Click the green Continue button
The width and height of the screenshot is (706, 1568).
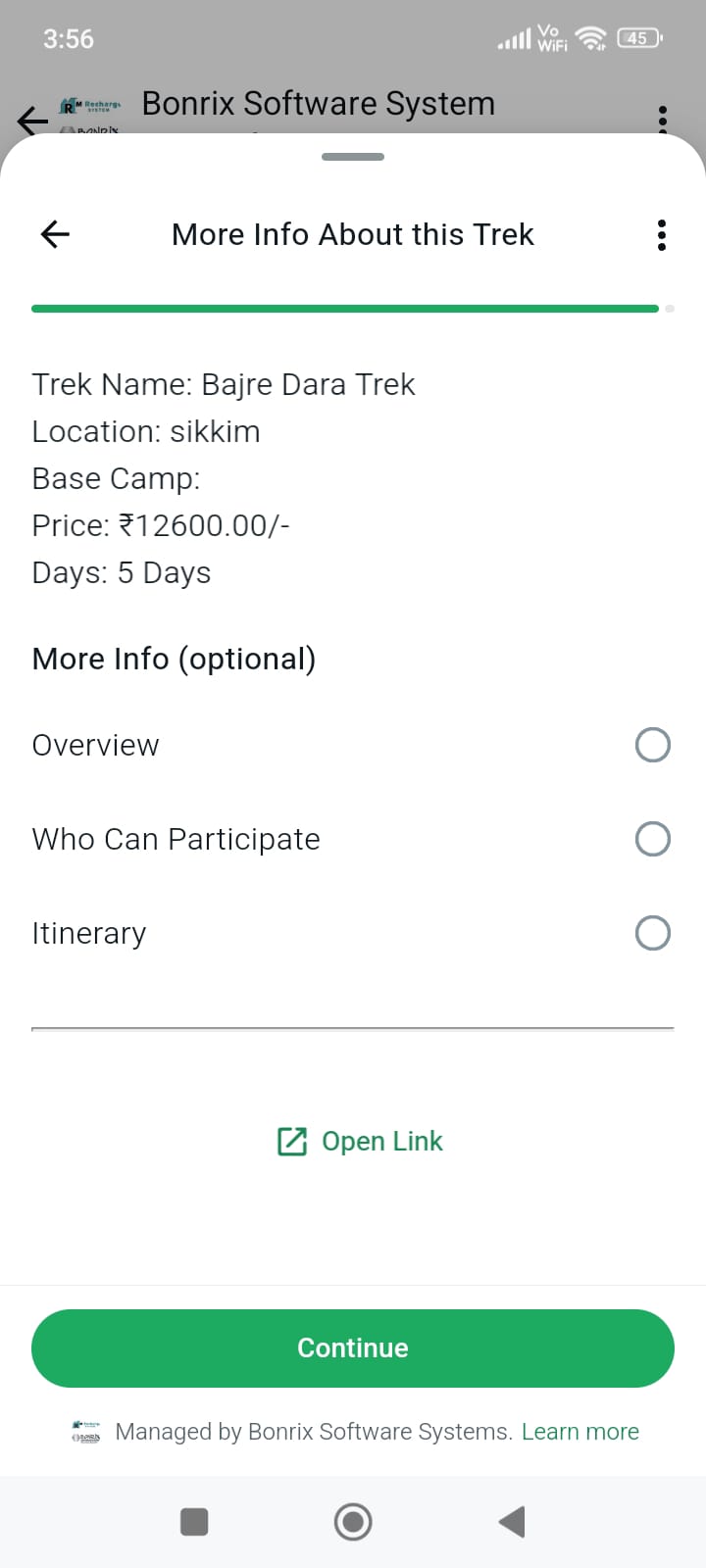click(353, 1347)
